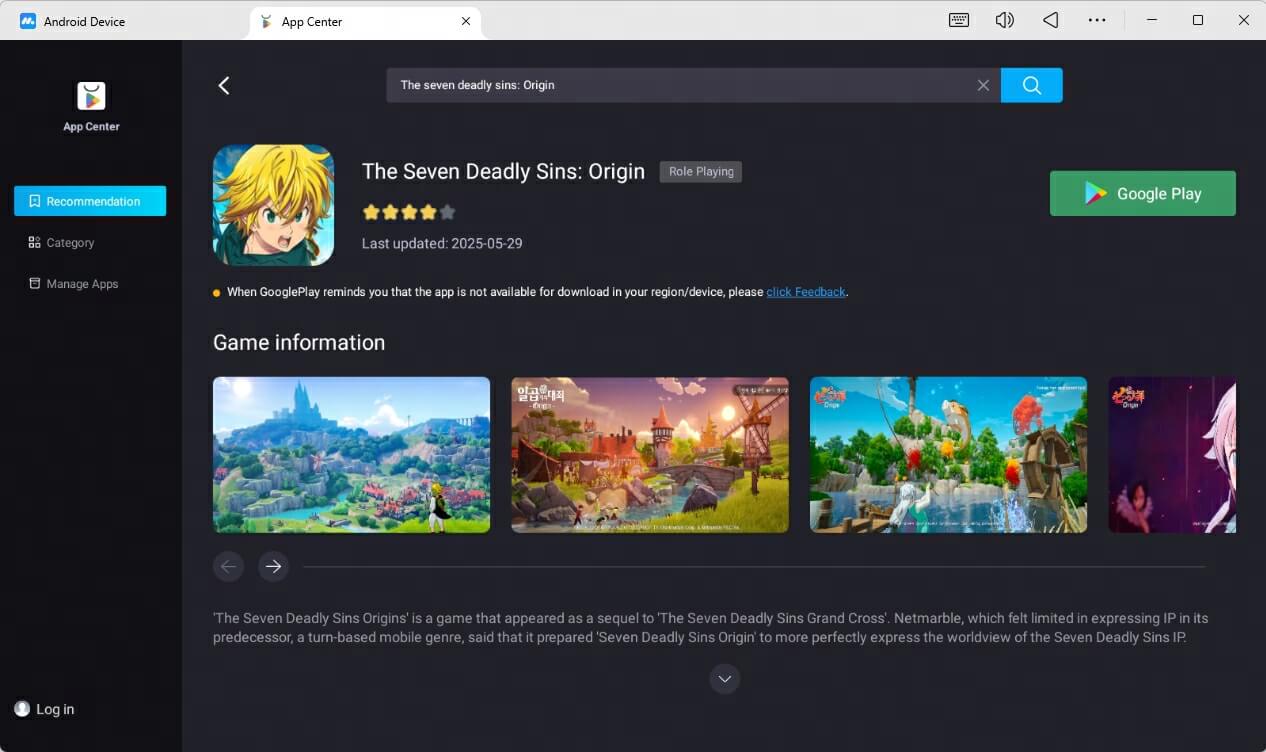Select the Recommendation sidebar entry
This screenshot has width=1266, height=752.
[x=92, y=201]
